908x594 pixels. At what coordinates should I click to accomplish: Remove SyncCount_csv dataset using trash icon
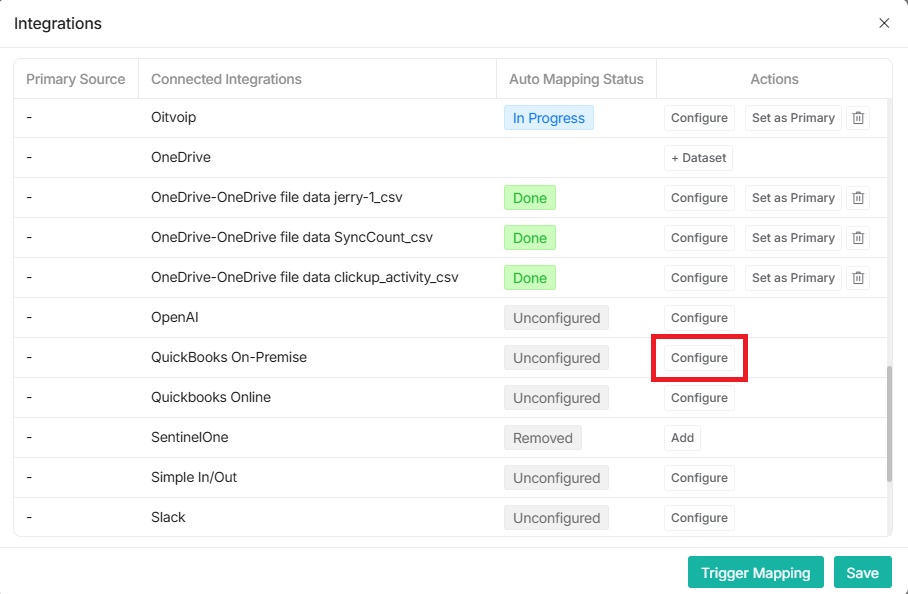[858, 238]
